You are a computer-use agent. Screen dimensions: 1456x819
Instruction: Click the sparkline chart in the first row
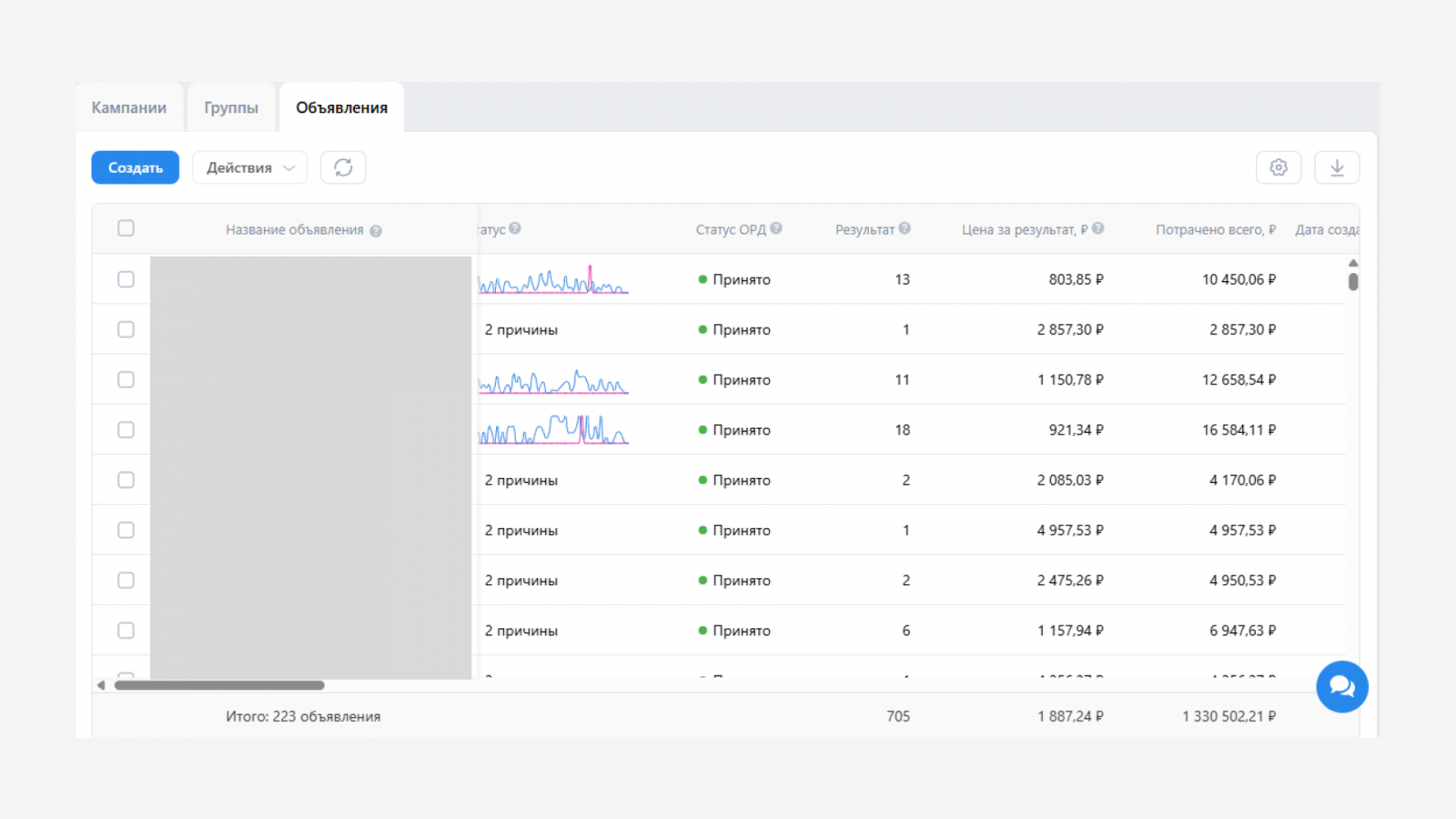[x=553, y=279]
